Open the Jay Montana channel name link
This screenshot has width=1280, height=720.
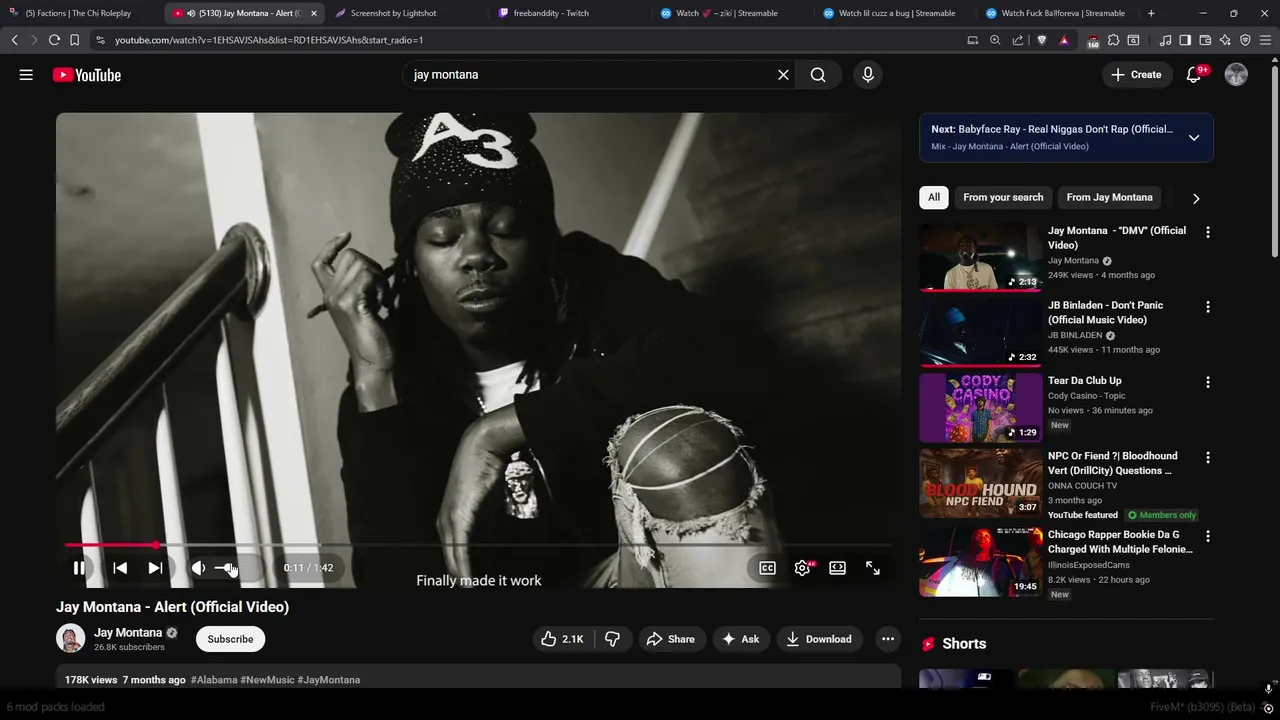click(x=128, y=633)
